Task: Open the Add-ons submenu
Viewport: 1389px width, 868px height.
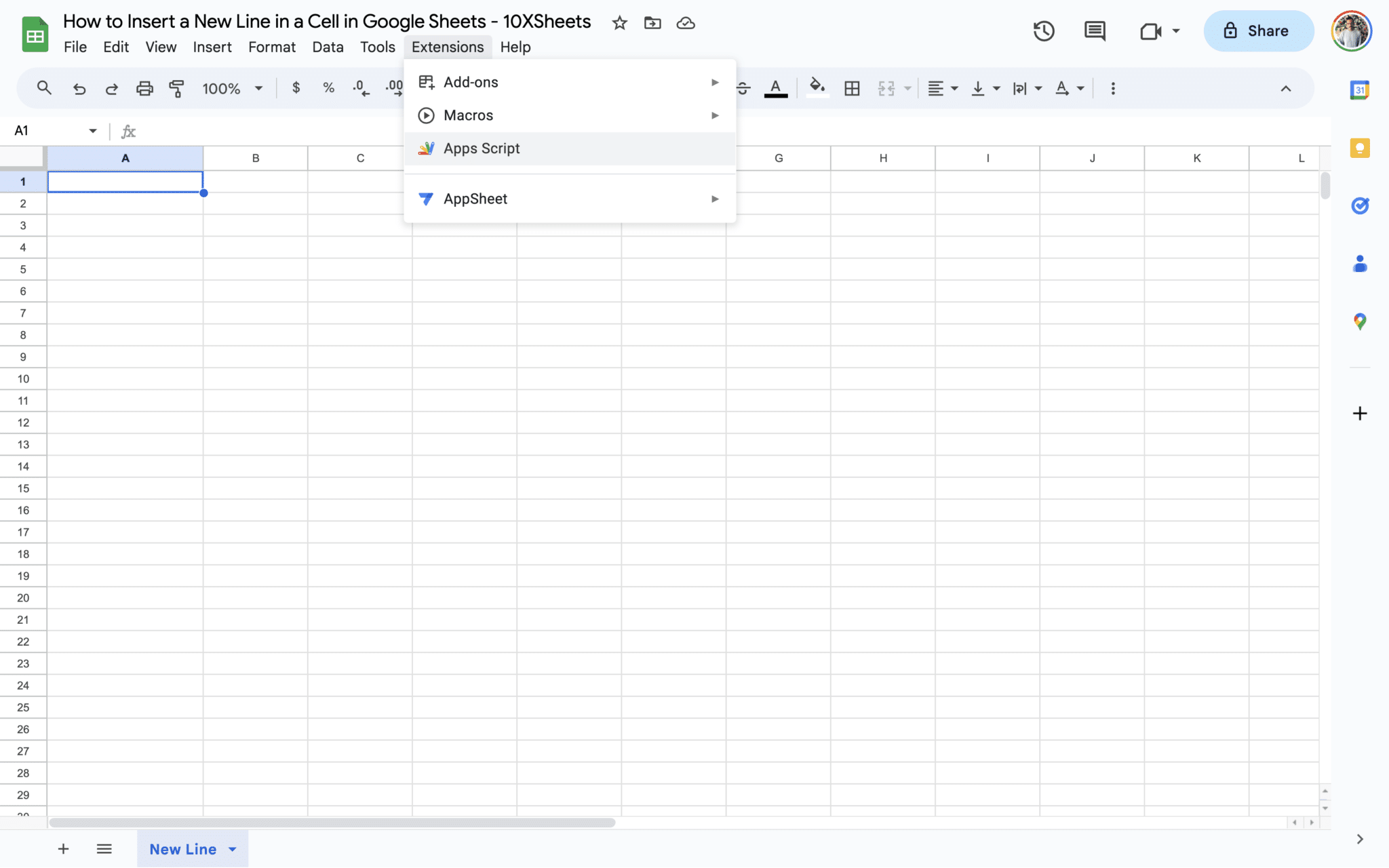Action: 570,82
